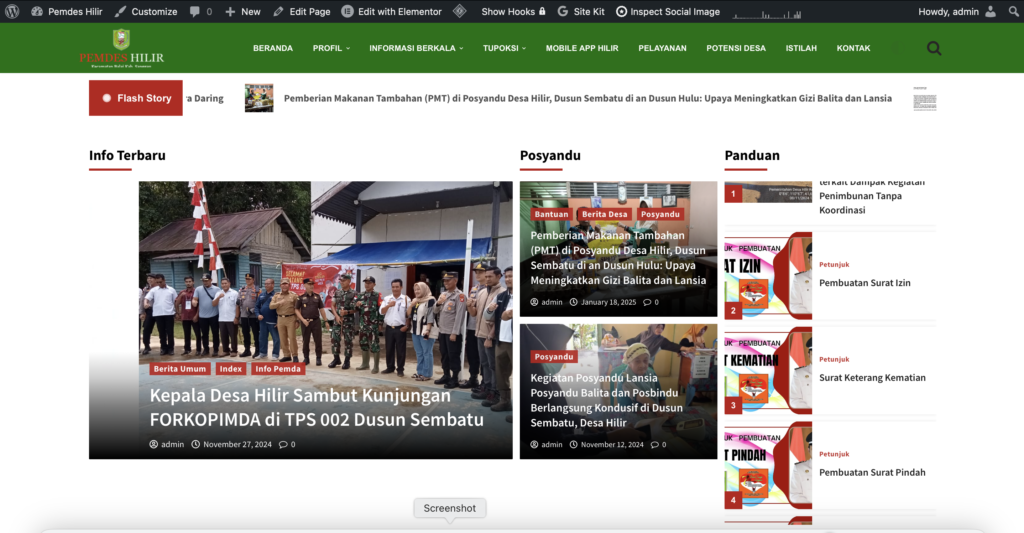This screenshot has height=533, width=1024.
Task: Open Pembuatan Surat Pindah guide
Action: point(872,472)
